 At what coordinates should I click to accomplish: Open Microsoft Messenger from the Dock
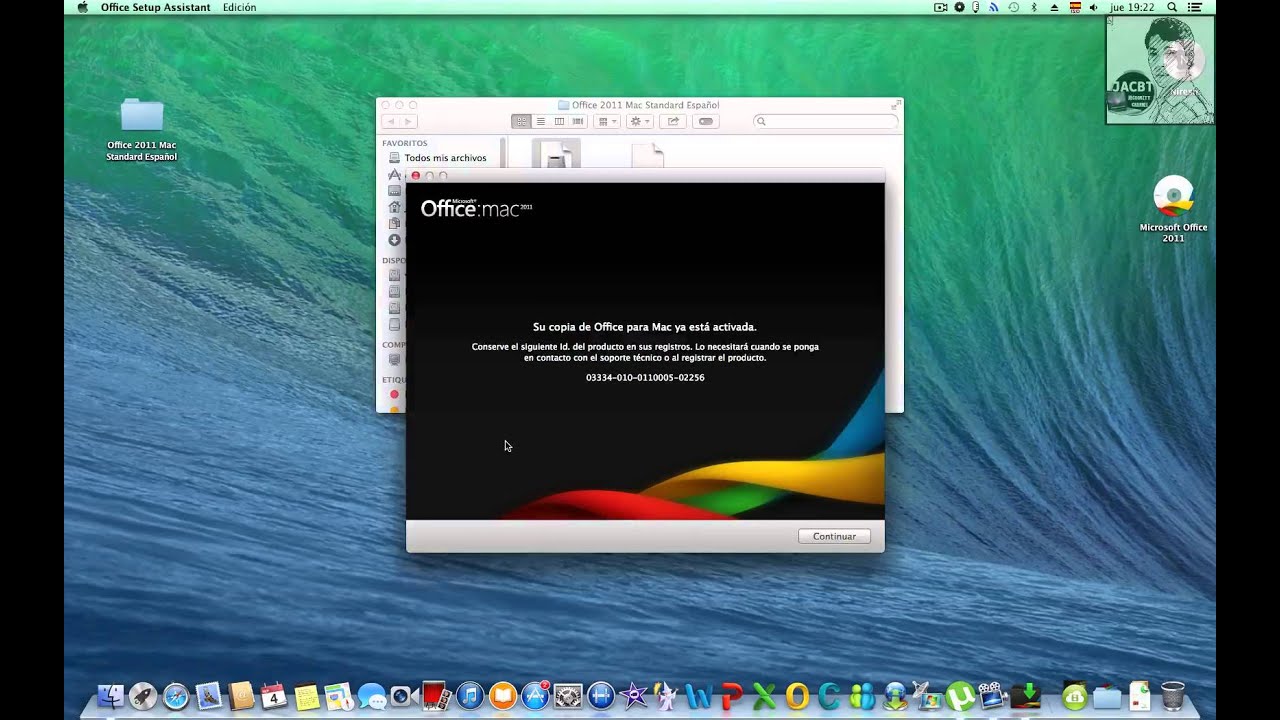[x=862, y=696]
